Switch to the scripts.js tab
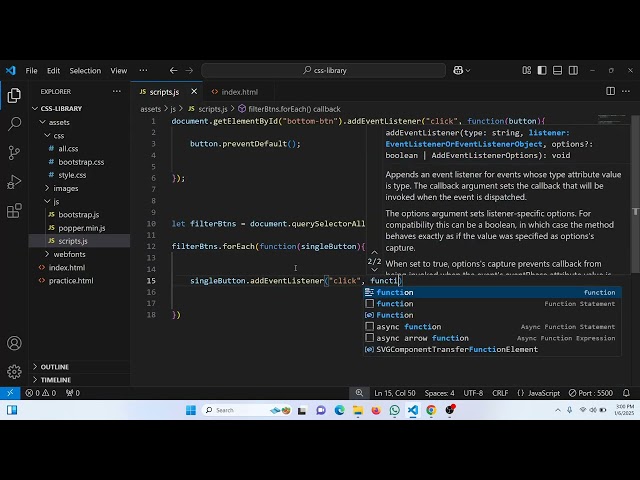 [x=164, y=92]
